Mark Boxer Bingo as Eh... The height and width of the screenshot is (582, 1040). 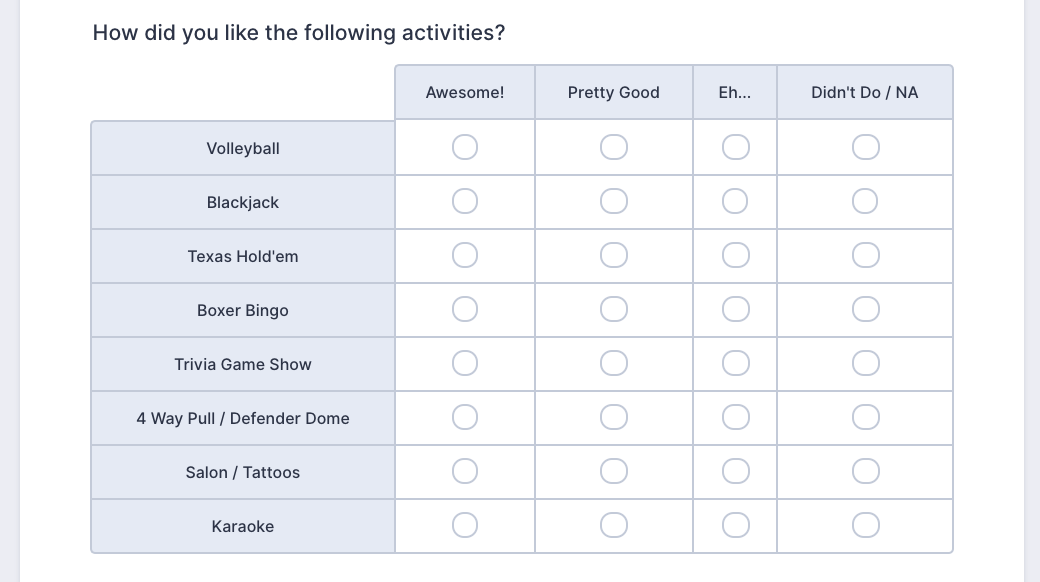735,310
